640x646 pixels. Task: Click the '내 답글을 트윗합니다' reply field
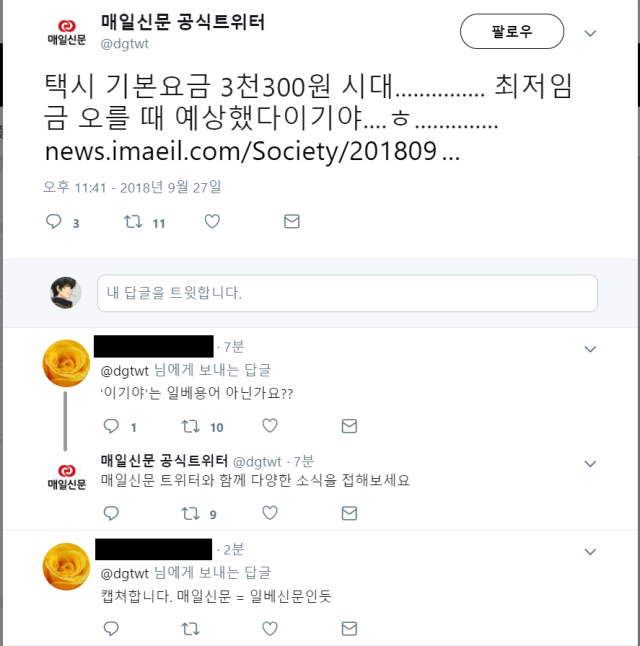(x=347, y=293)
